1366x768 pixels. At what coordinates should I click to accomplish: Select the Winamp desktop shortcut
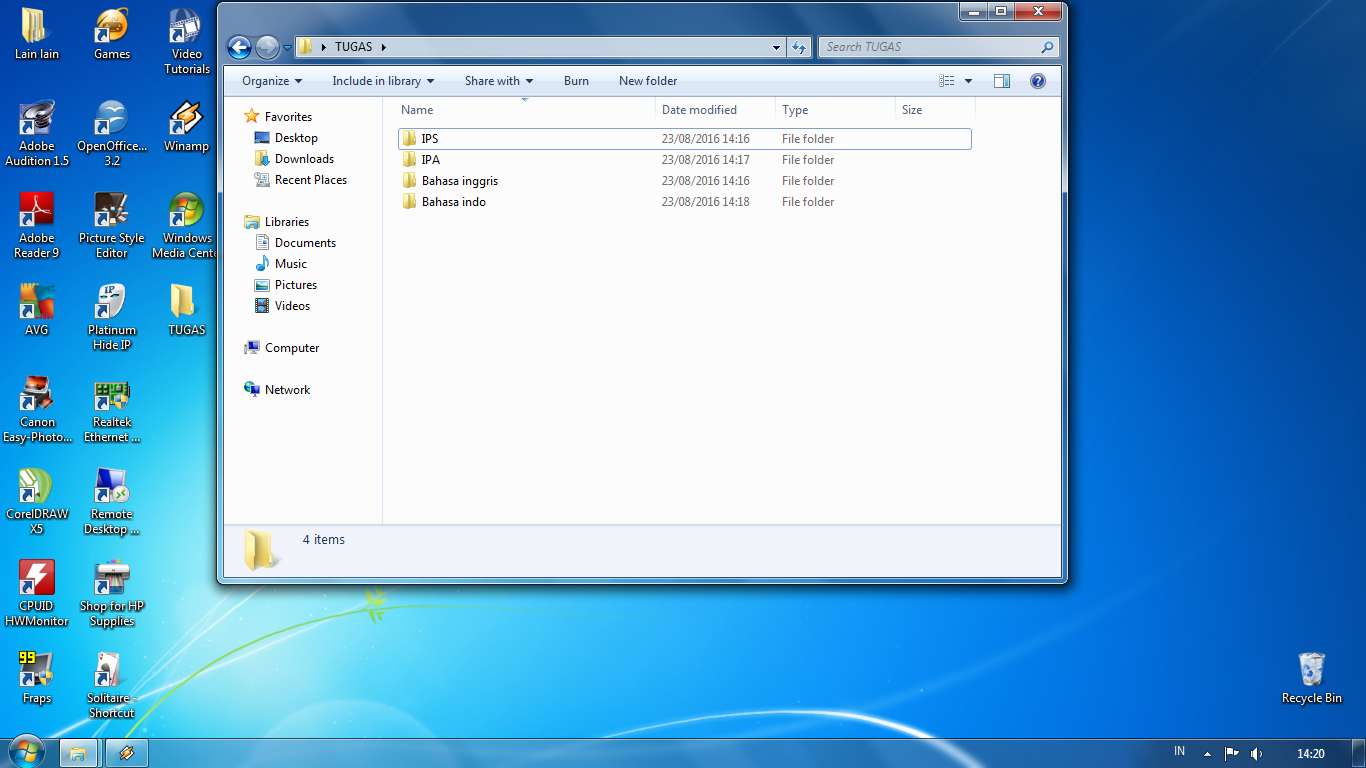click(x=187, y=126)
